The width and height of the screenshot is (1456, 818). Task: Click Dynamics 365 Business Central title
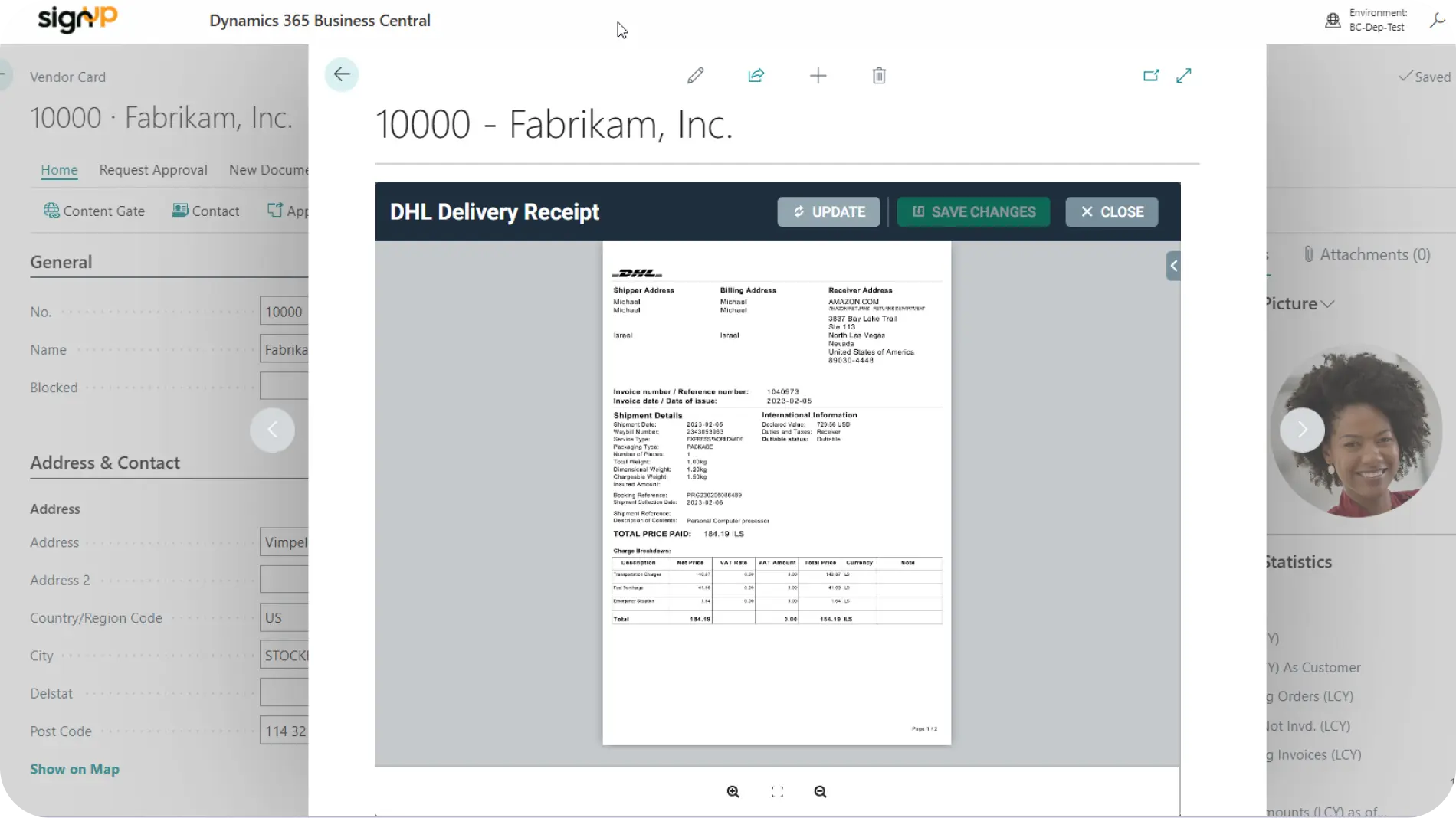click(320, 21)
